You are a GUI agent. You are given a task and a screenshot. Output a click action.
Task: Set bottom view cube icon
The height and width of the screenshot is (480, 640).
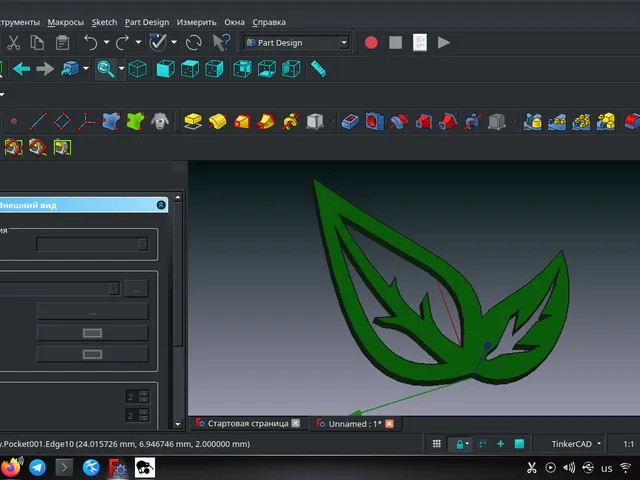(x=267, y=69)
